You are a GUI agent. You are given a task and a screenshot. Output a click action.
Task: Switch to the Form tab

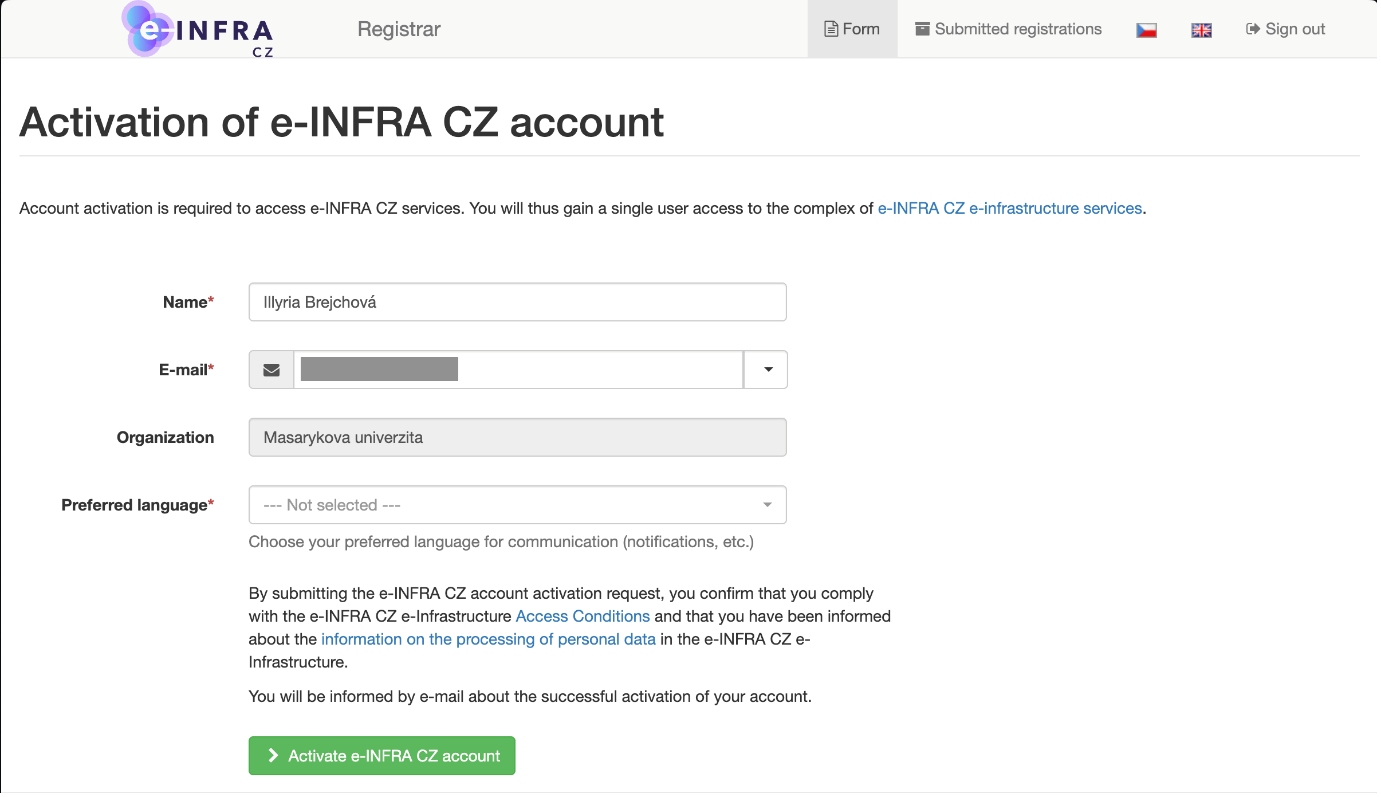tap(852, 29)
